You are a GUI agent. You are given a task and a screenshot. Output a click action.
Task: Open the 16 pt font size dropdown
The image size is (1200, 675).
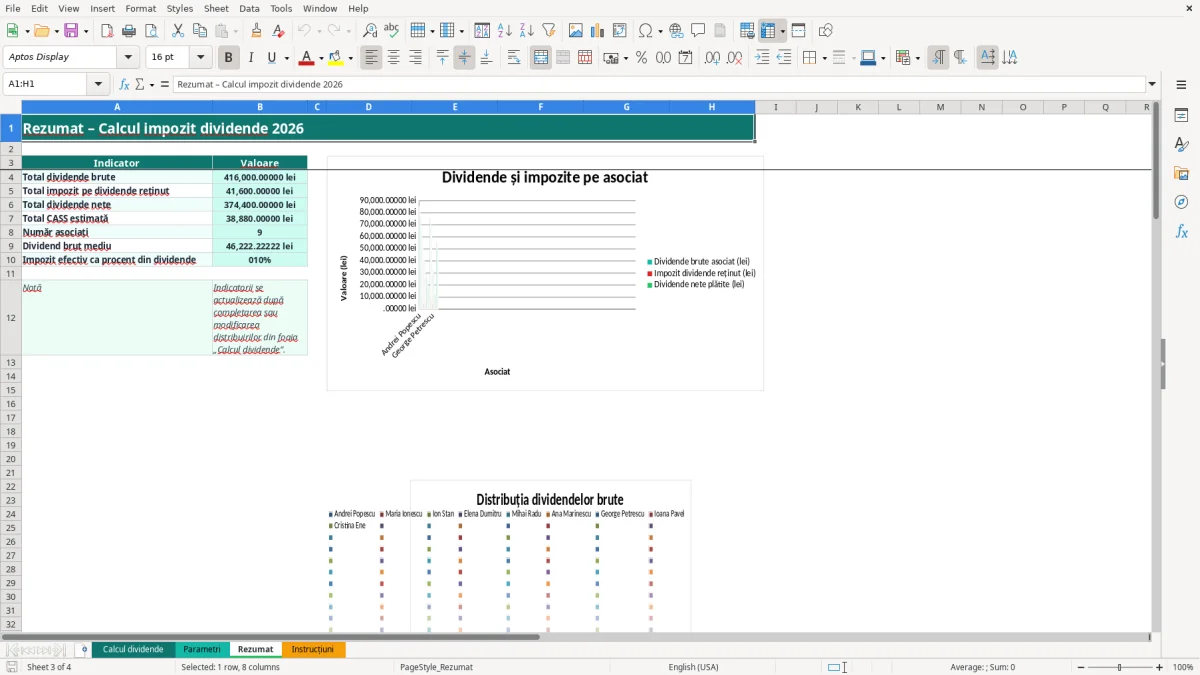coord(200,58)
